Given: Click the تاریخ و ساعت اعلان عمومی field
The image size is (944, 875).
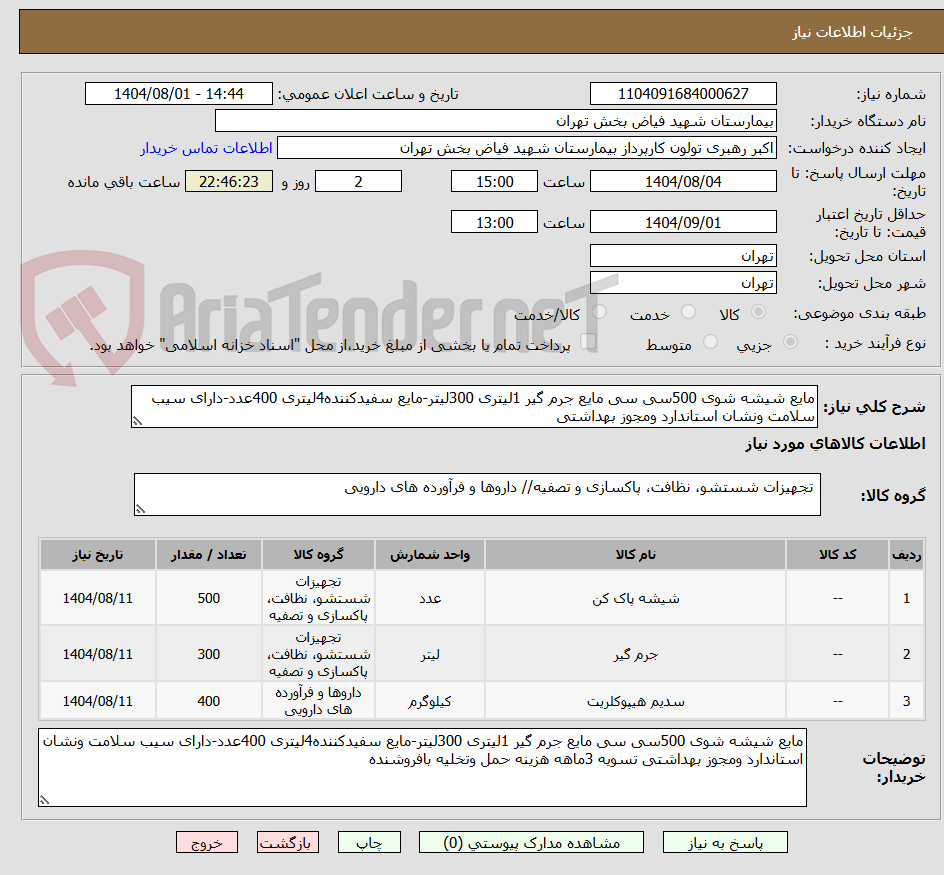Looking at the screenshot, I should tap(177, 93).
